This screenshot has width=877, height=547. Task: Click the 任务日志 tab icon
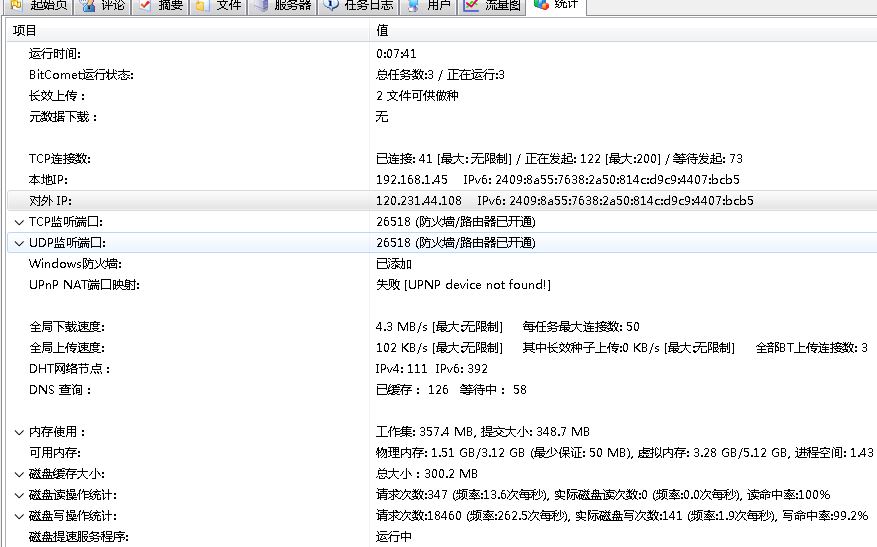(x=331, y=5)
